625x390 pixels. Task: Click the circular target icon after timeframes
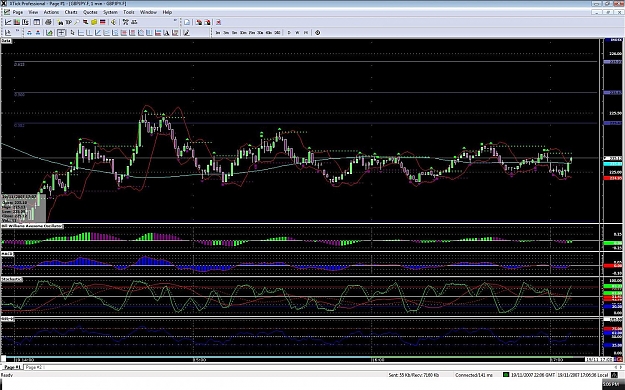click(318, 33)
